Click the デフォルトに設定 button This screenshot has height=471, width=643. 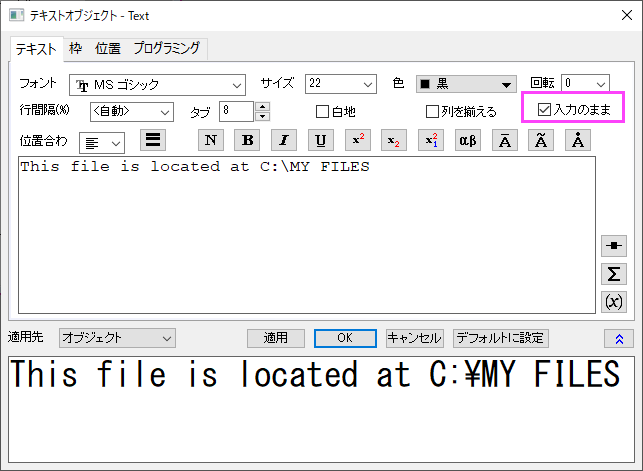point(501,338)
